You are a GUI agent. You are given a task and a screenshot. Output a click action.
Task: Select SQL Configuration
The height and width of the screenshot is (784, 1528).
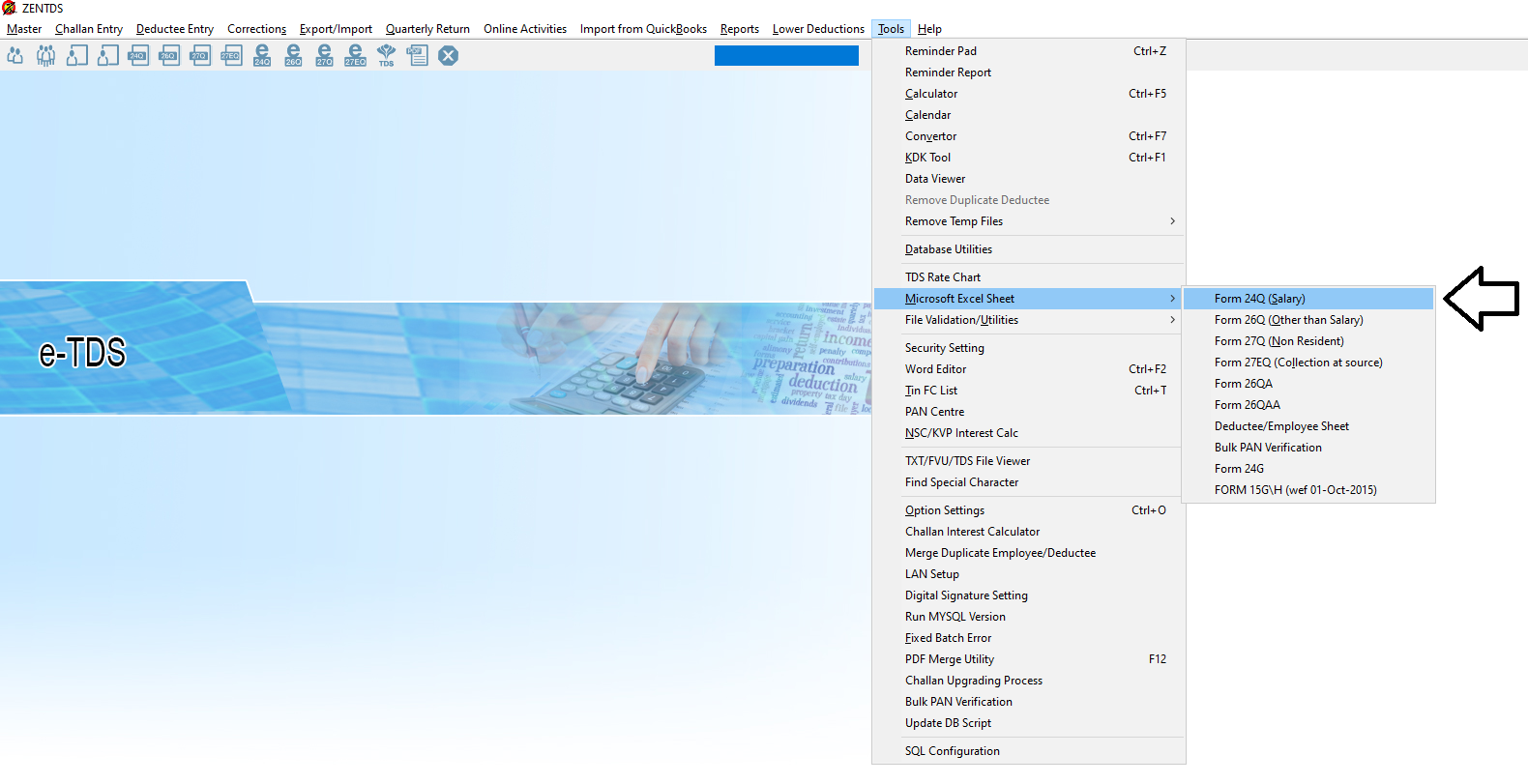coord(1029,751)
